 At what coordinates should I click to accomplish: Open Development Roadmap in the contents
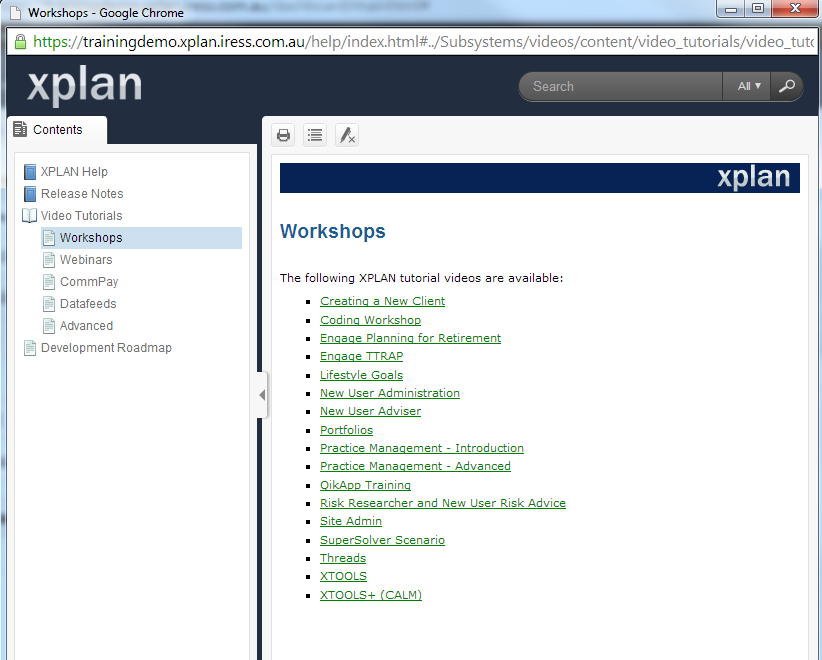coord(106,348)
